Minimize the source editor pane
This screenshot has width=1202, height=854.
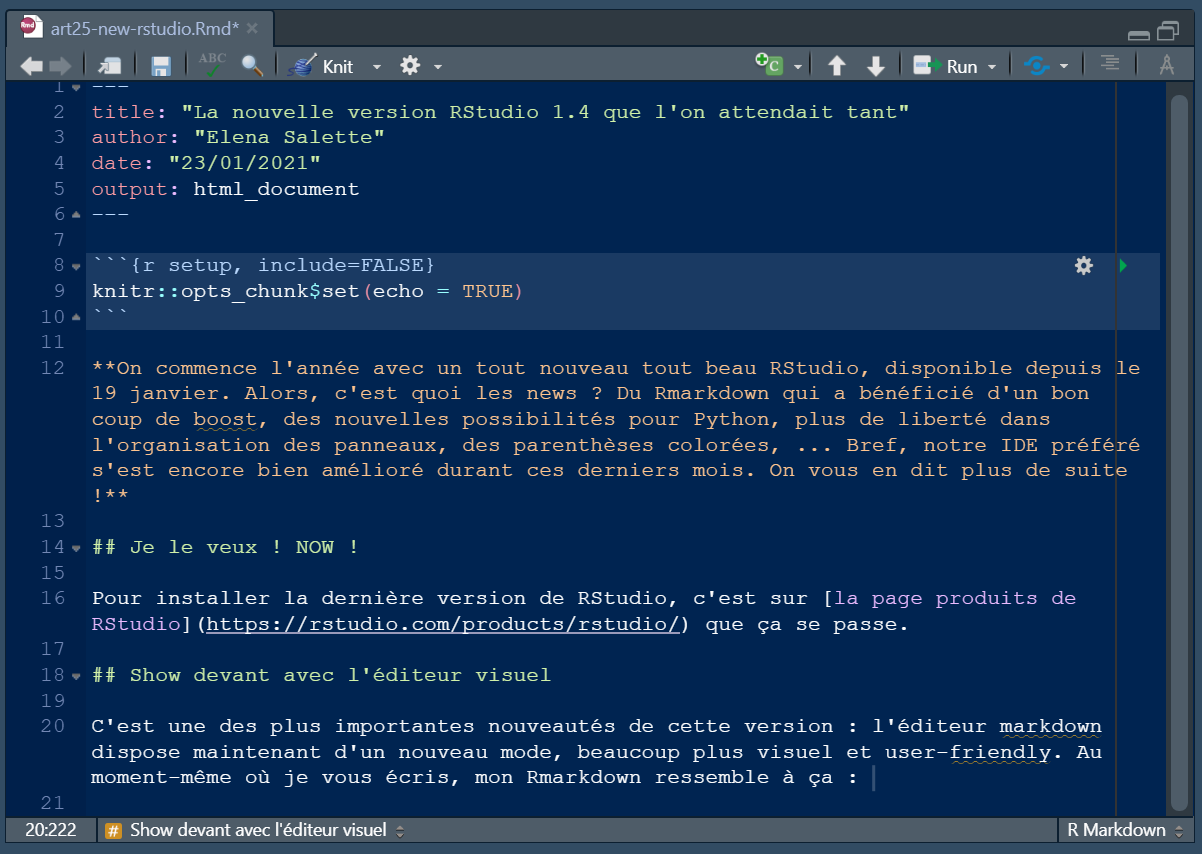(1138, 33)
